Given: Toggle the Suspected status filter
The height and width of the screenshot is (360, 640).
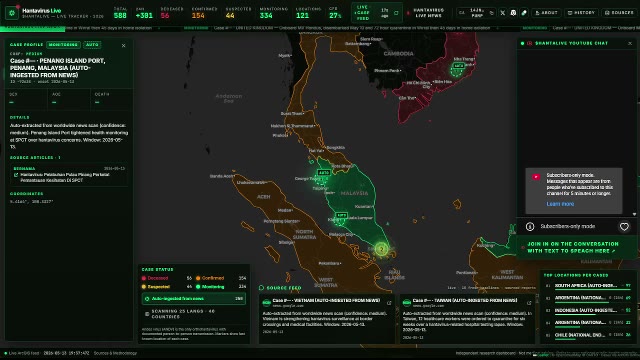Looking at the screenshot, I should (167, 287).
